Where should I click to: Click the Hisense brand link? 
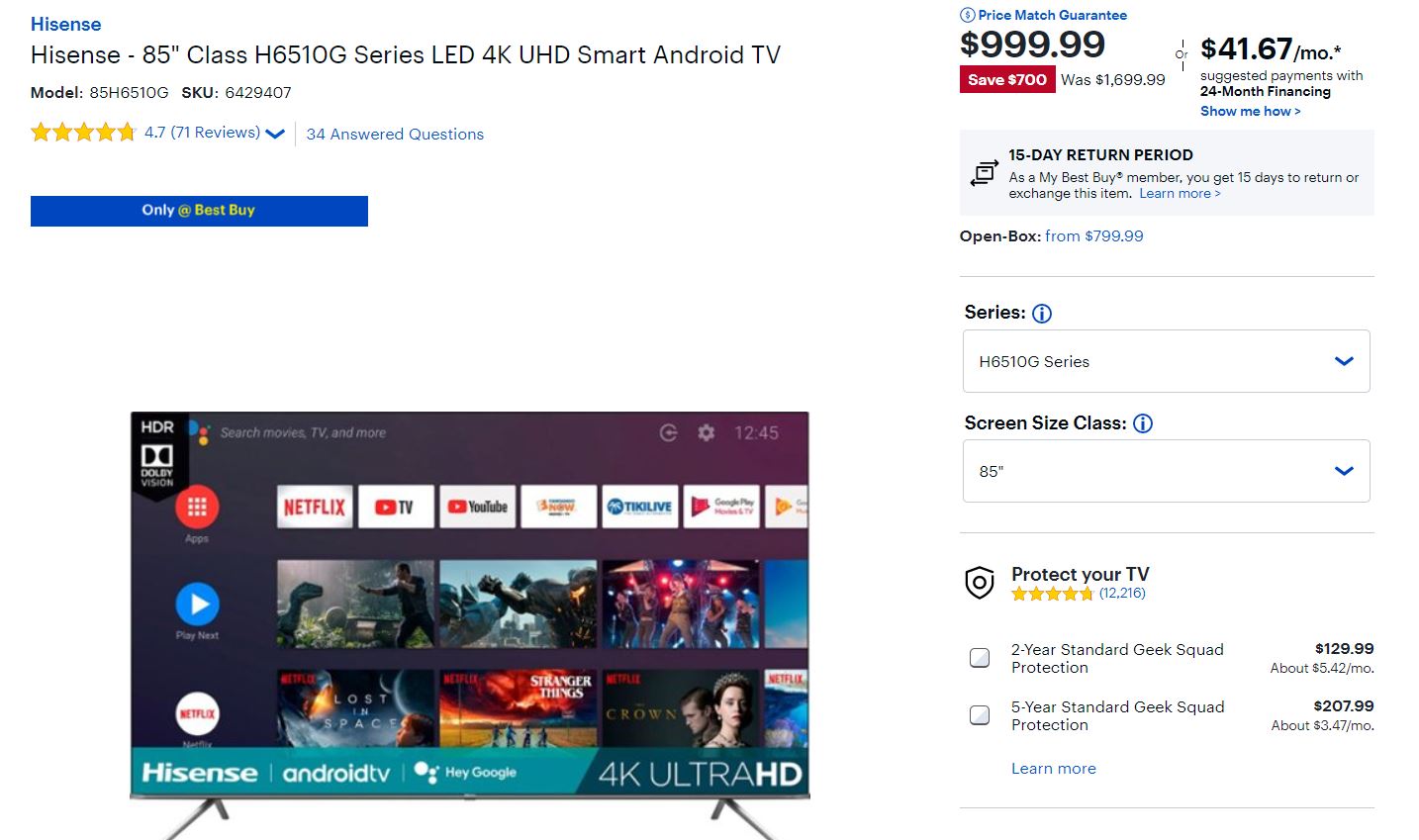tap(65, 24)
